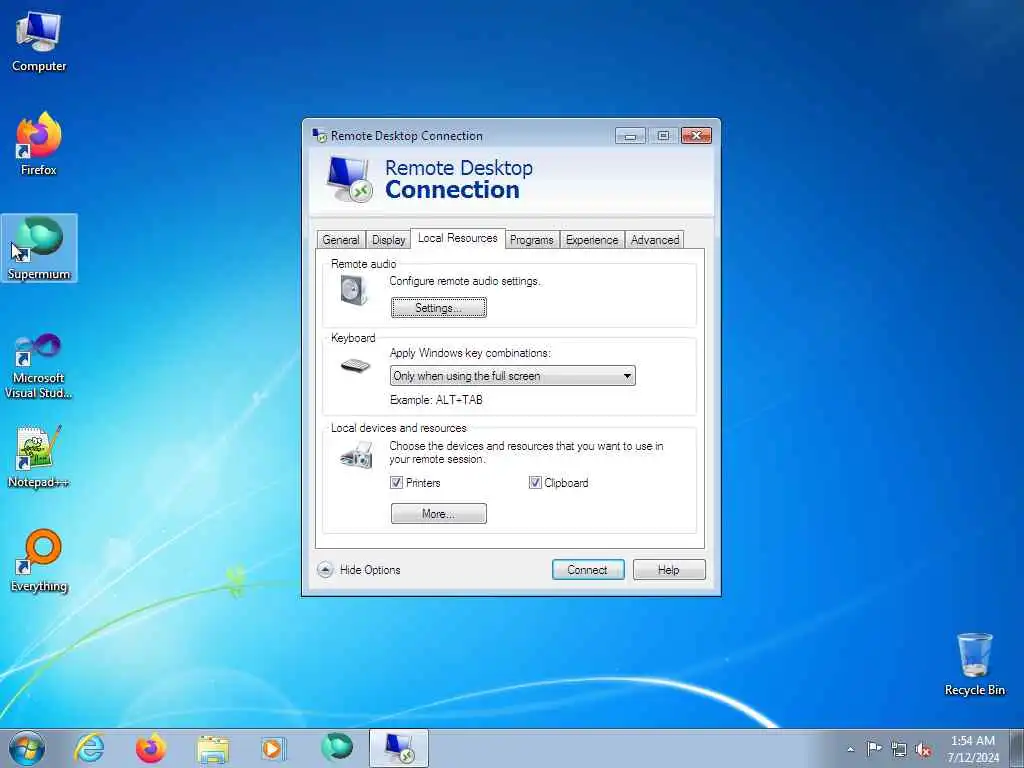This screenshot has width=1024, height=768.
Task: Launch Firefox from the taskbar
Action: [x=151, y=748]
